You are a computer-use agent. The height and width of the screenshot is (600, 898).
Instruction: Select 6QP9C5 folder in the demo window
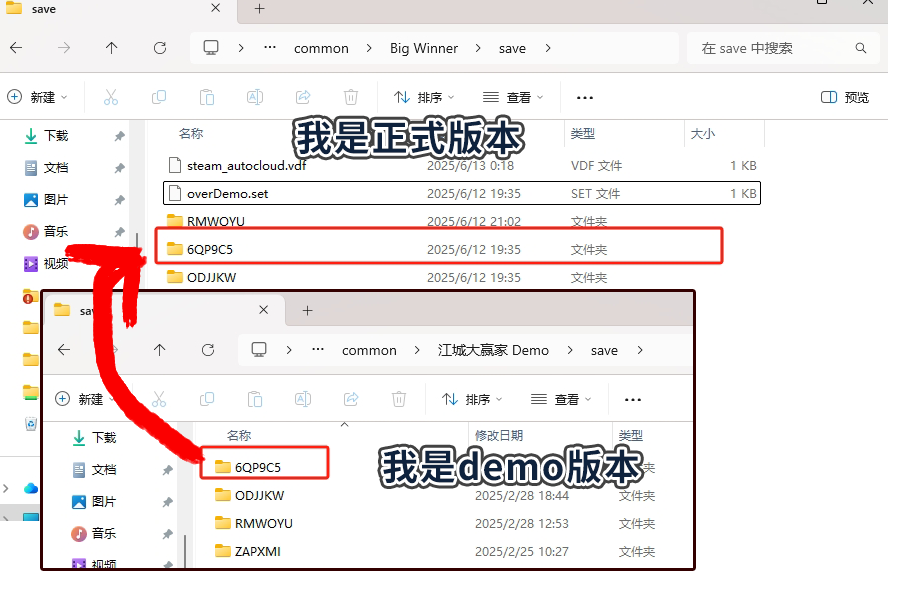[x=257, y=467]
